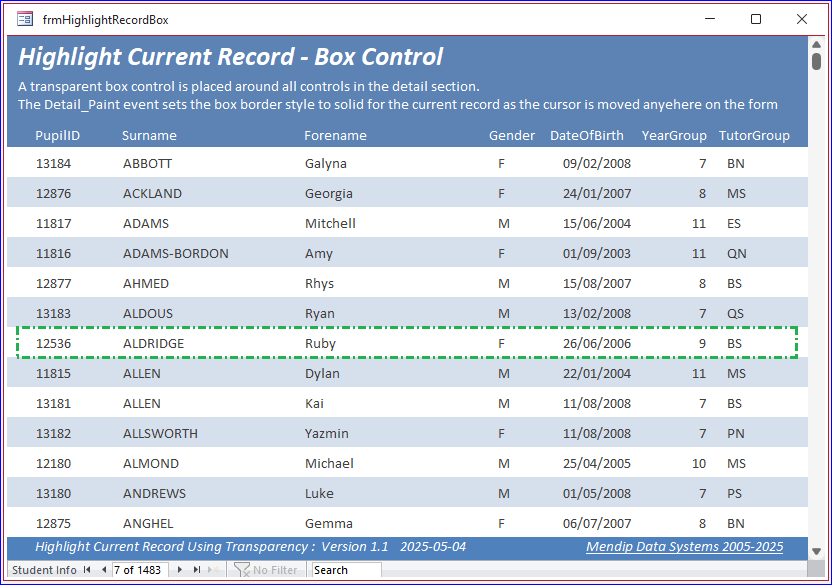Select surname ANDREWS
The width and height of the screenshot is (832, 585).
[x=154, y=493]
